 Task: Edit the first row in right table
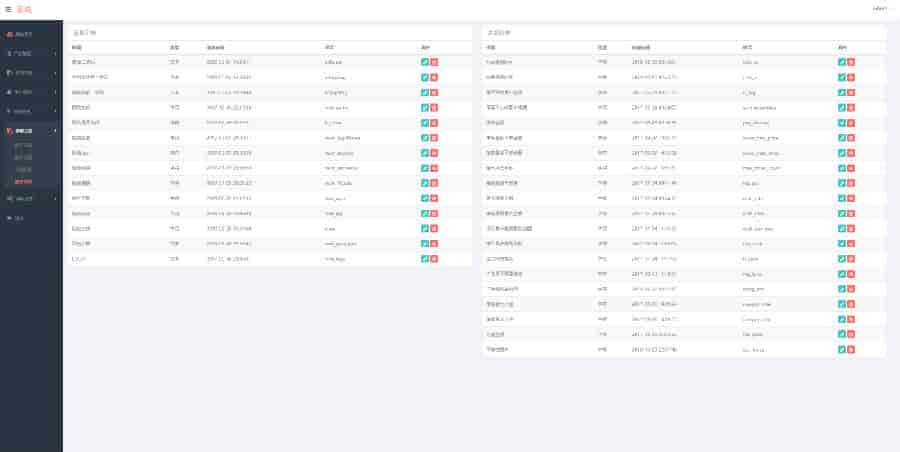(841, 62)
